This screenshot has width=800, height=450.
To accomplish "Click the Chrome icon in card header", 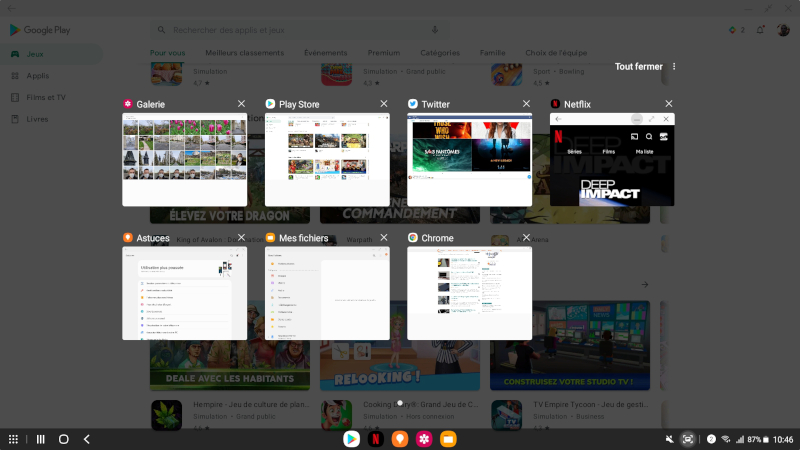I will tap(413, 238).
